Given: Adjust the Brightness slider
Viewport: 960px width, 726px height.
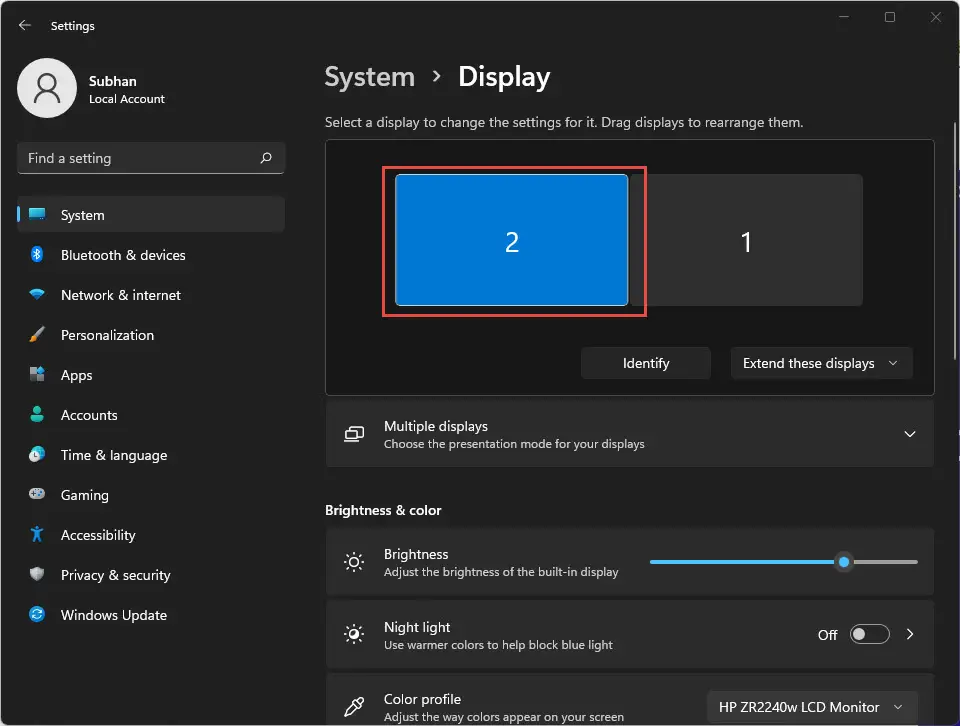Looking at the screenshot, I should tap(844, 562).
